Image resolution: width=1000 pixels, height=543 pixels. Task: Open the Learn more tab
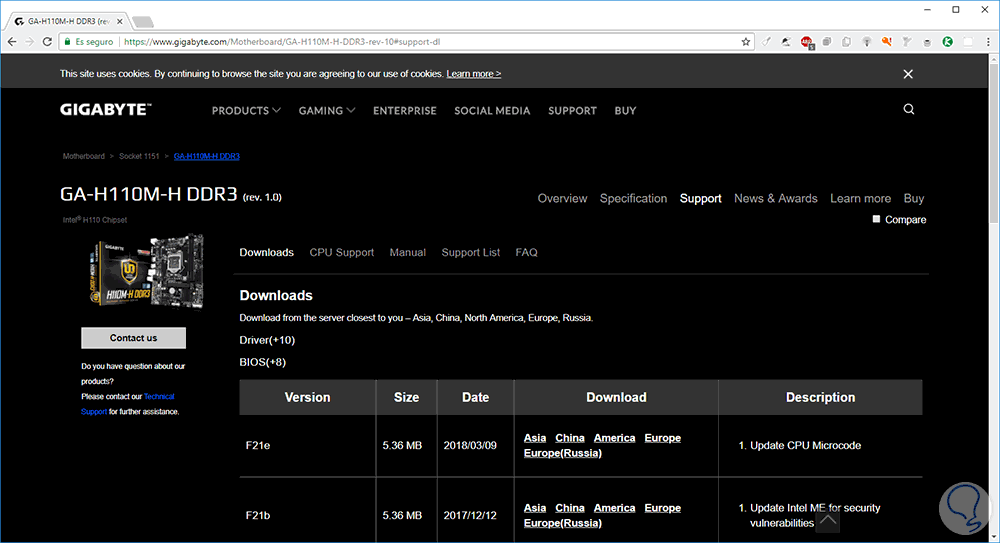860,198
